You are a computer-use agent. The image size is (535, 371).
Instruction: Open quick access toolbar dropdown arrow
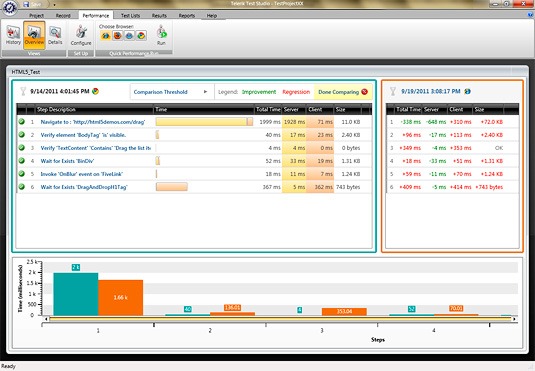coord(54,5)
